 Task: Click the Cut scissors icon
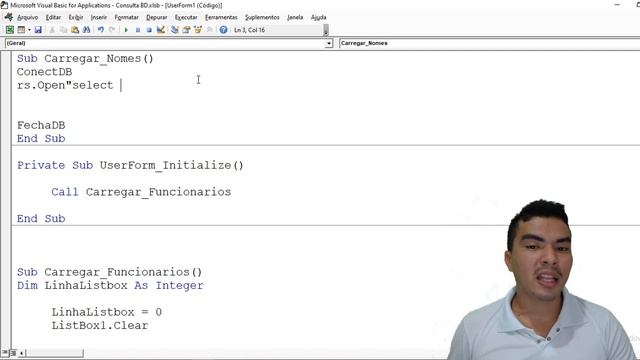point(52,30)
